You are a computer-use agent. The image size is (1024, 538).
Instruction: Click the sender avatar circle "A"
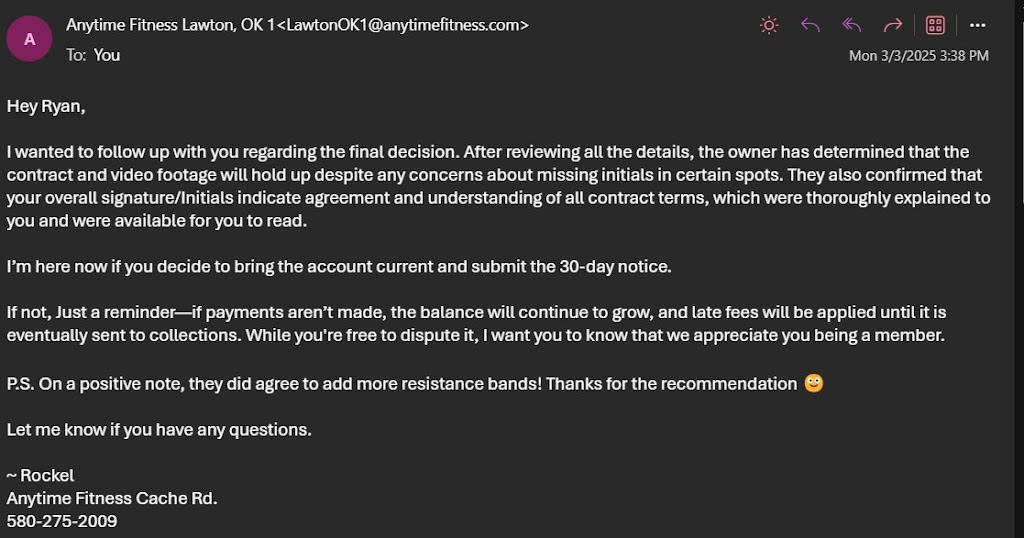tap(30, 39)
